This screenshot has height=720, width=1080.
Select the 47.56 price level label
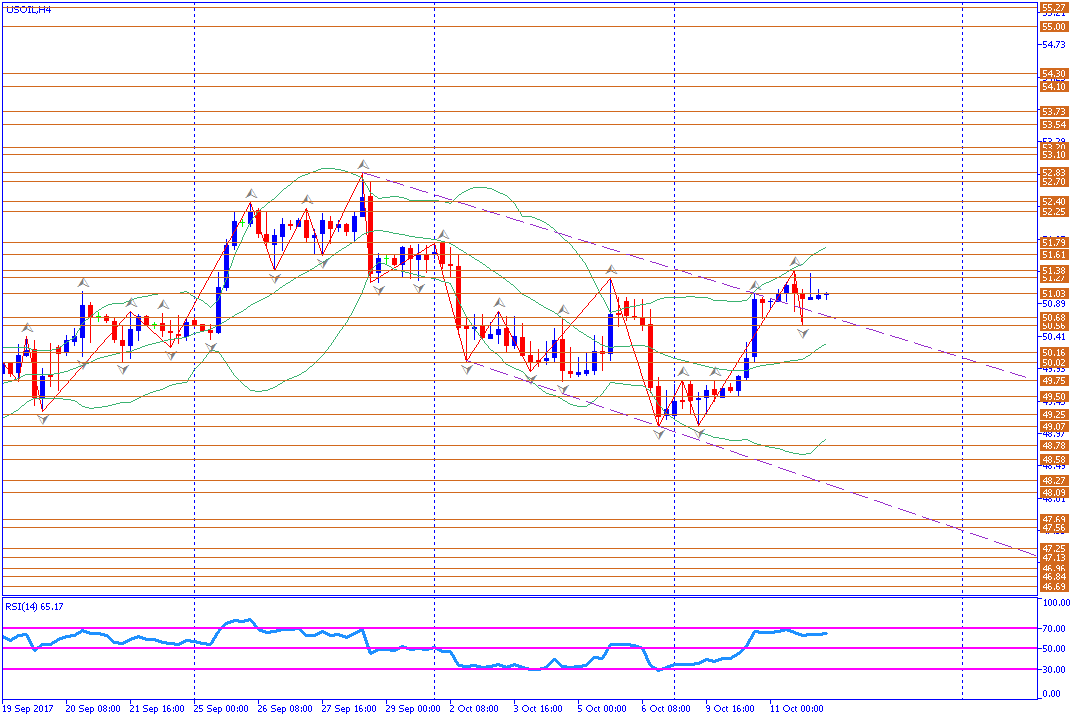point(1054,528)
